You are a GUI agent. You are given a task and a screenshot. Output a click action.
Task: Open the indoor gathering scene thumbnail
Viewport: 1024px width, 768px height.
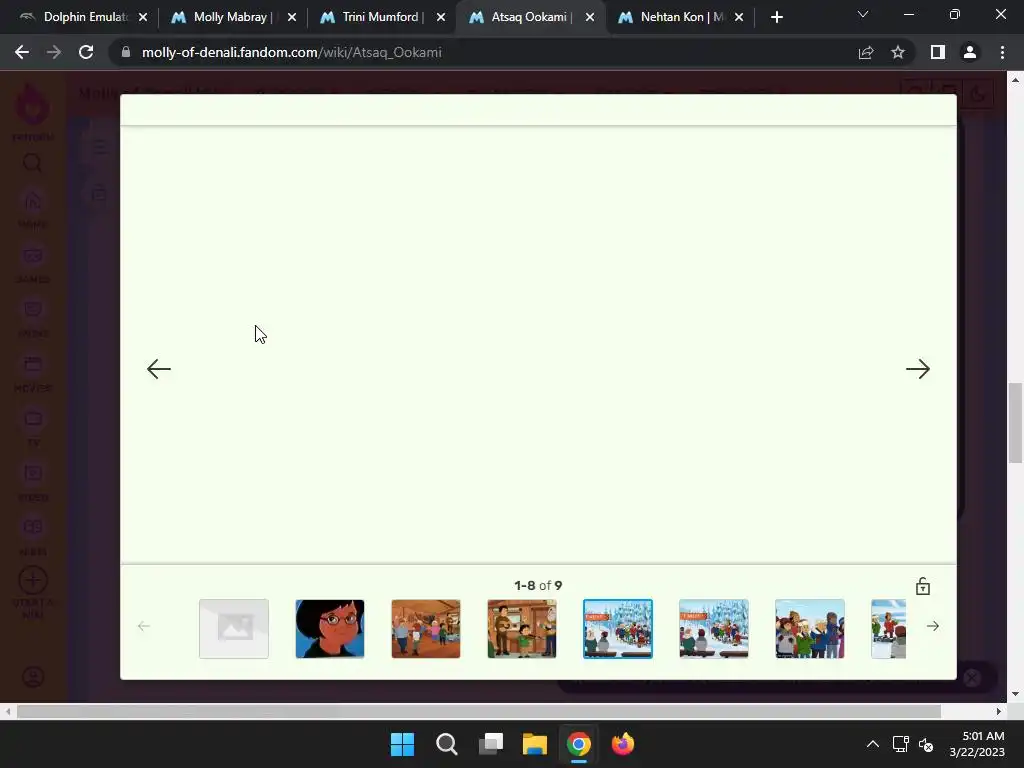coord(426,629)
